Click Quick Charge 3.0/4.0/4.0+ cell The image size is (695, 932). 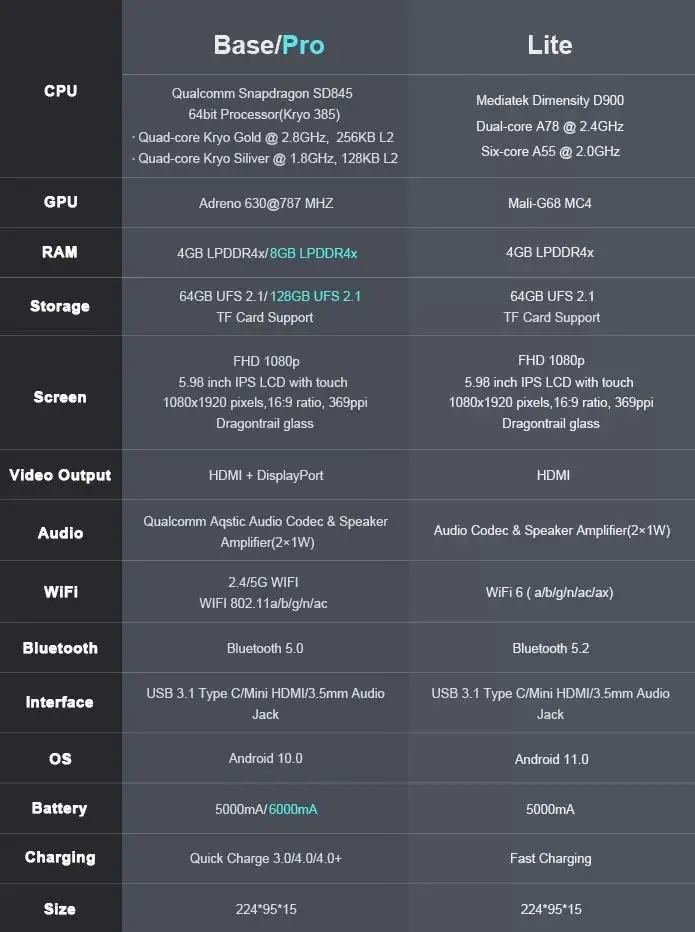coord(266,858)
